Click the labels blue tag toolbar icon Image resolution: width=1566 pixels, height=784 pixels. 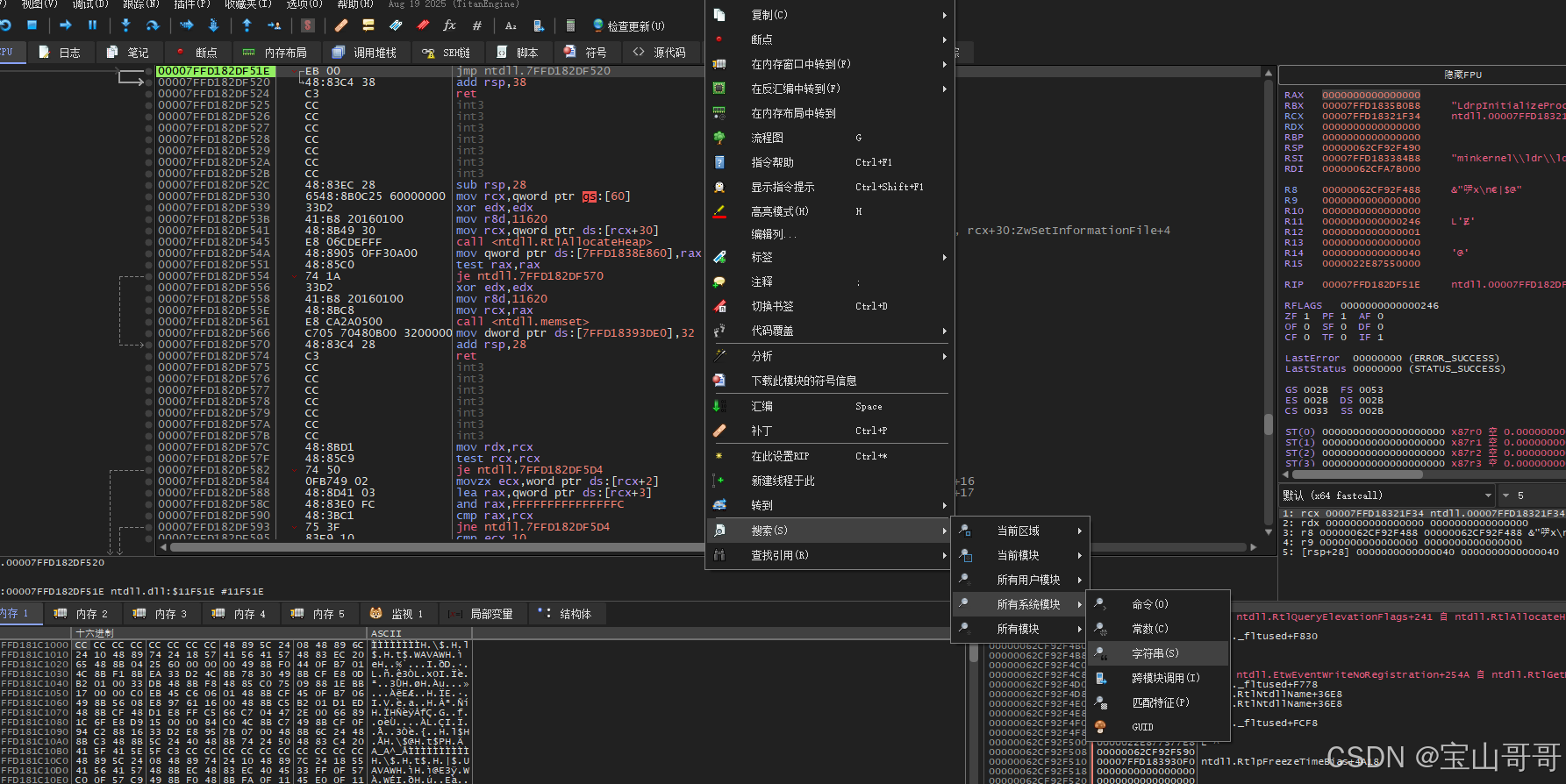(x=396, y=25)
